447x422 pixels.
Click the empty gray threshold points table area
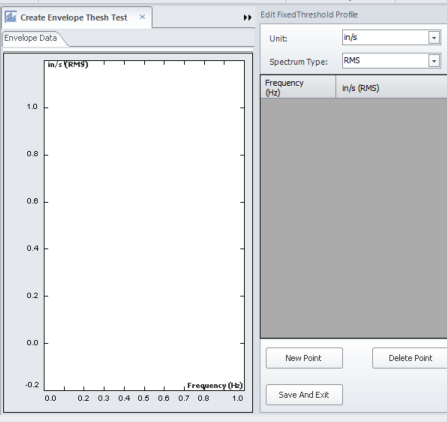click(354, 218)
